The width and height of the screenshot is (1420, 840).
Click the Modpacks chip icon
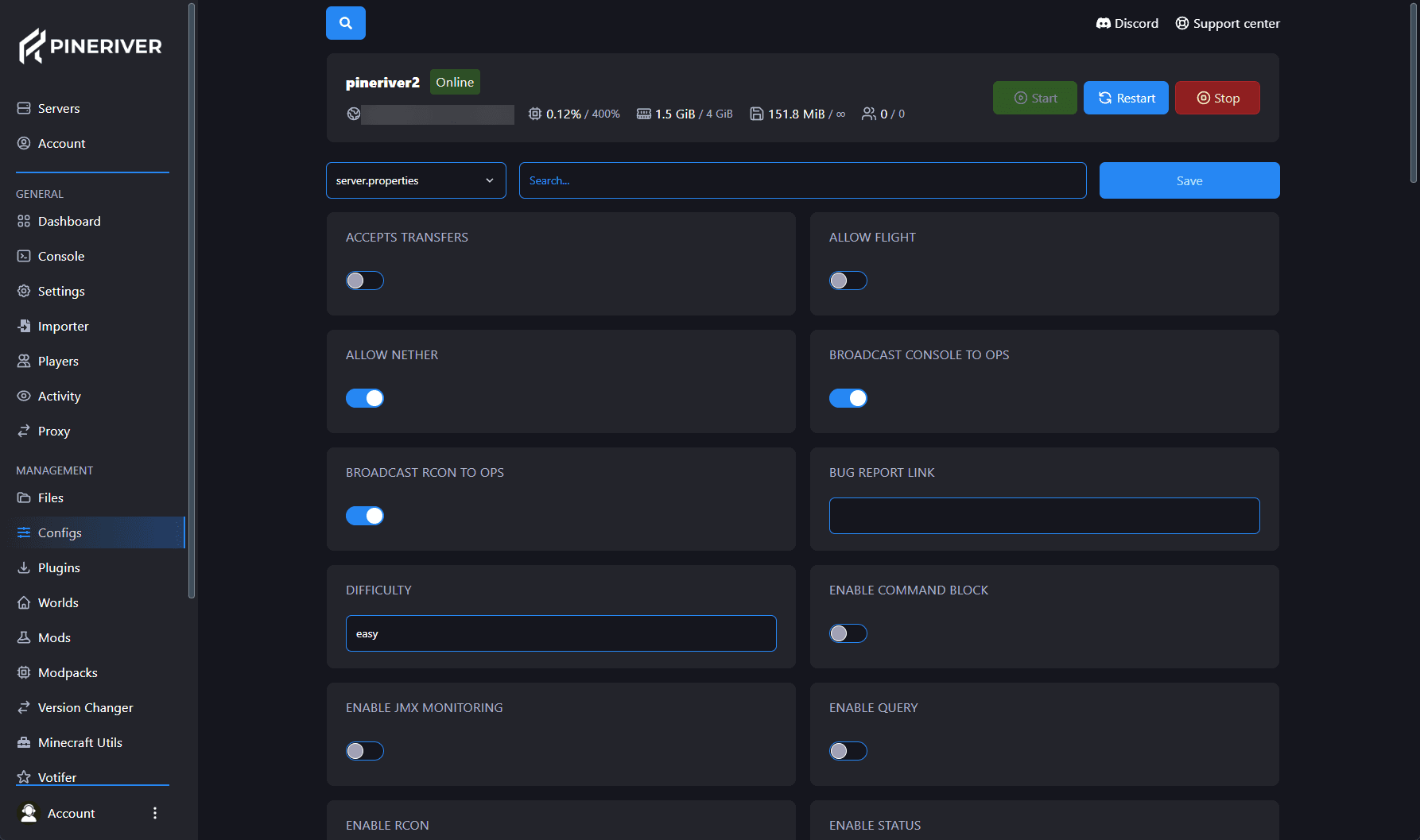24,672
